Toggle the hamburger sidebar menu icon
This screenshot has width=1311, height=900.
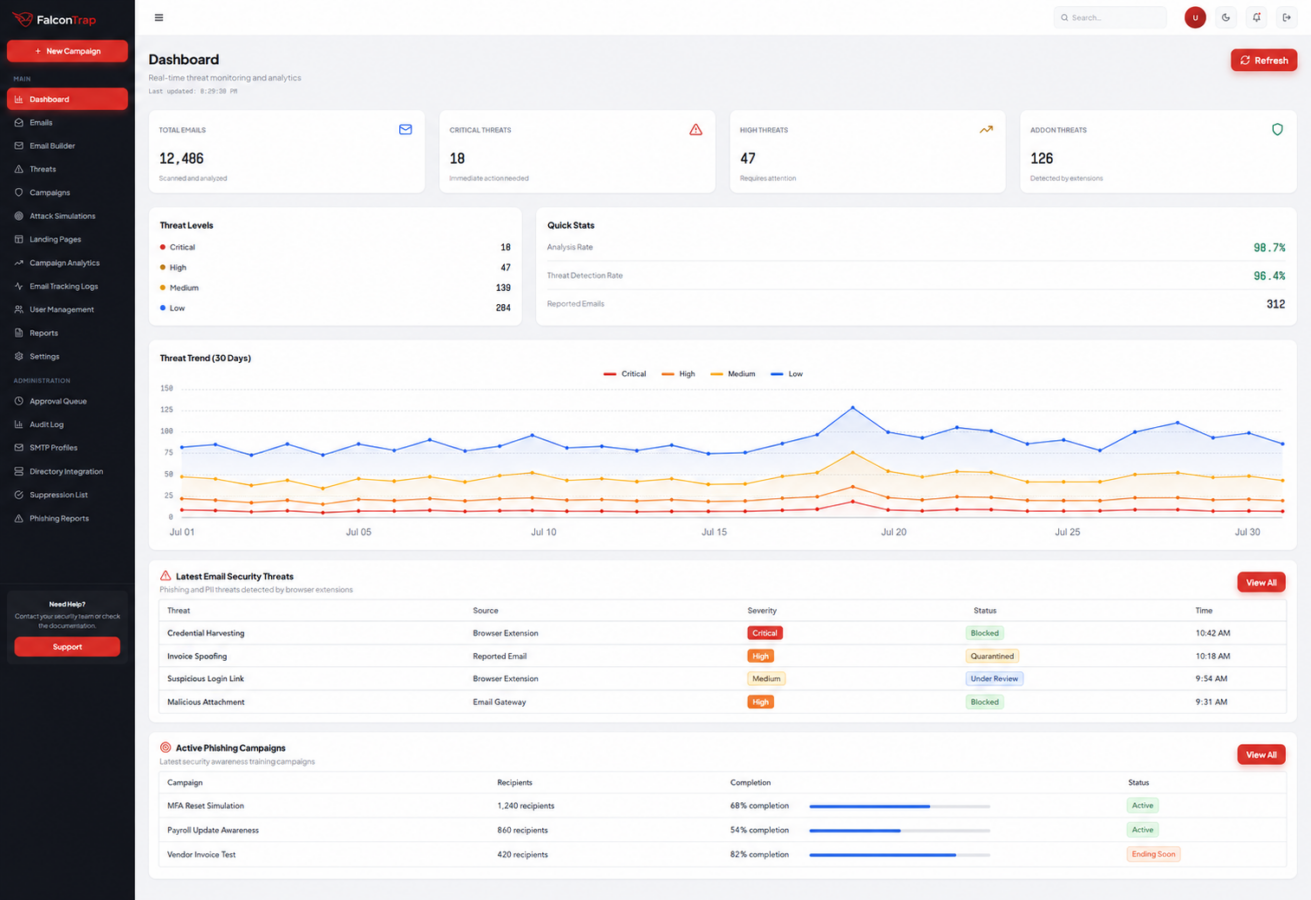tap(159, 17)
